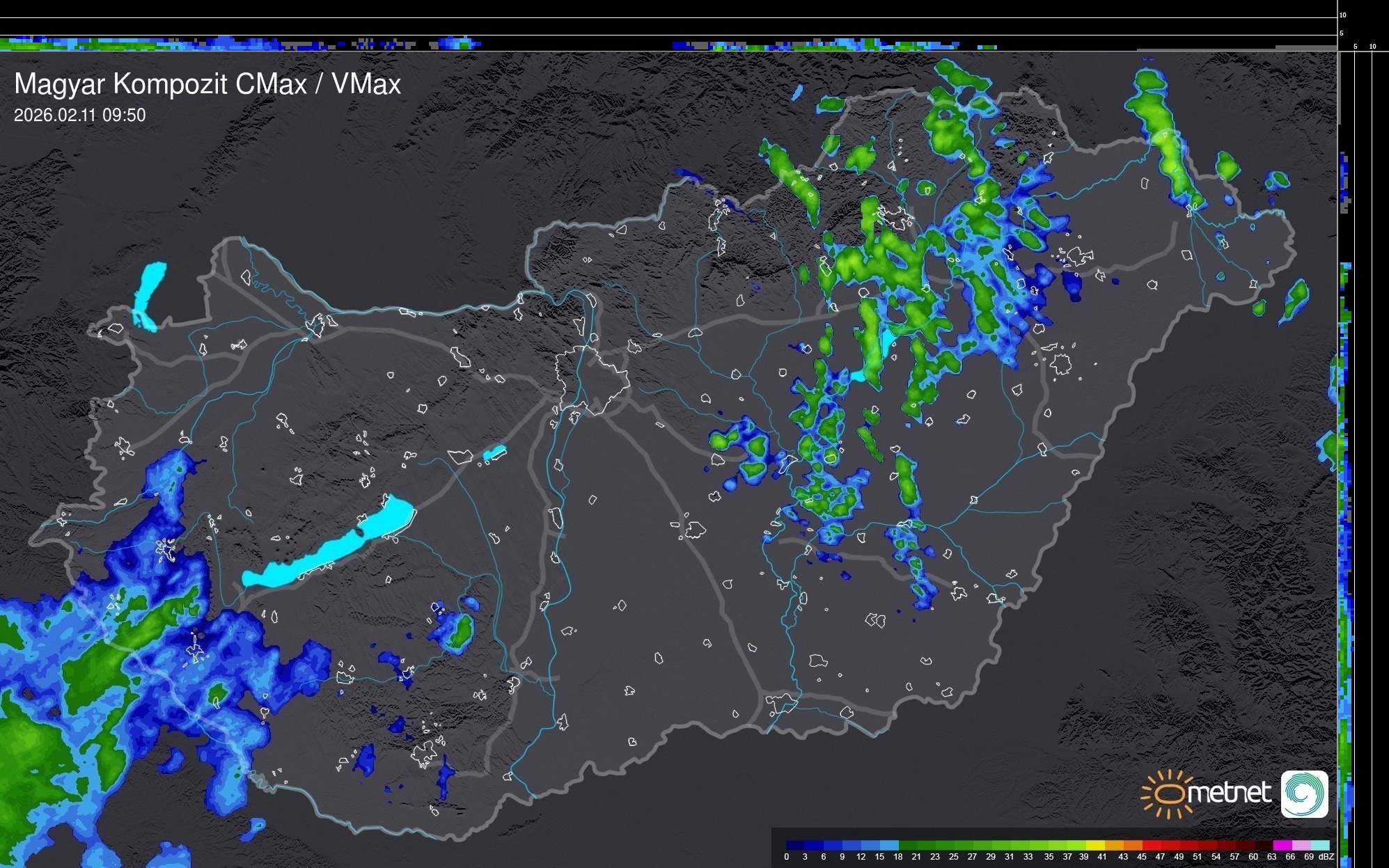
Task: Click the dark blue 0 dBZ legend swatch
Action: click(795, 845)
